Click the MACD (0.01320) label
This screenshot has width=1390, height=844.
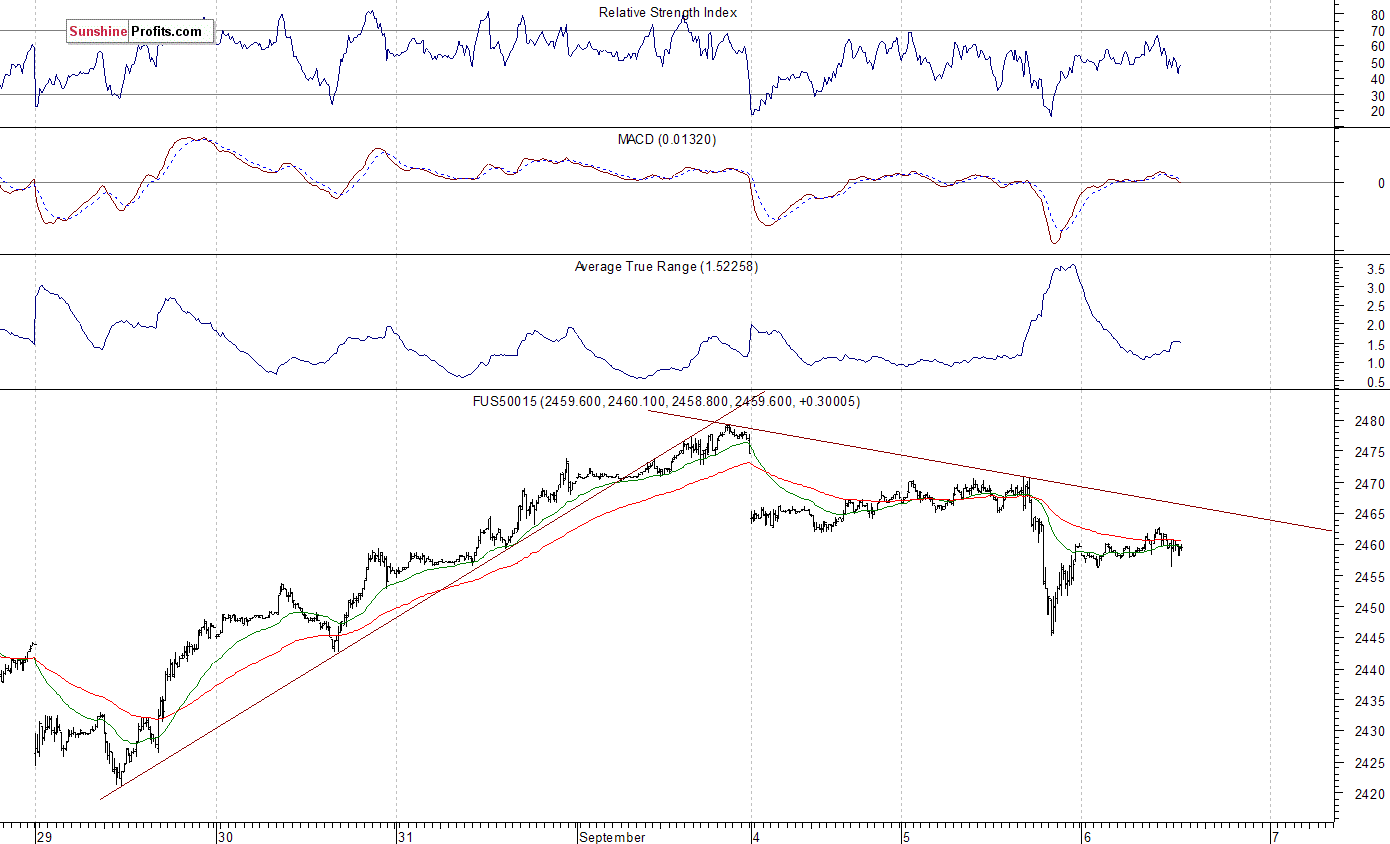click(x=667, y=139)
